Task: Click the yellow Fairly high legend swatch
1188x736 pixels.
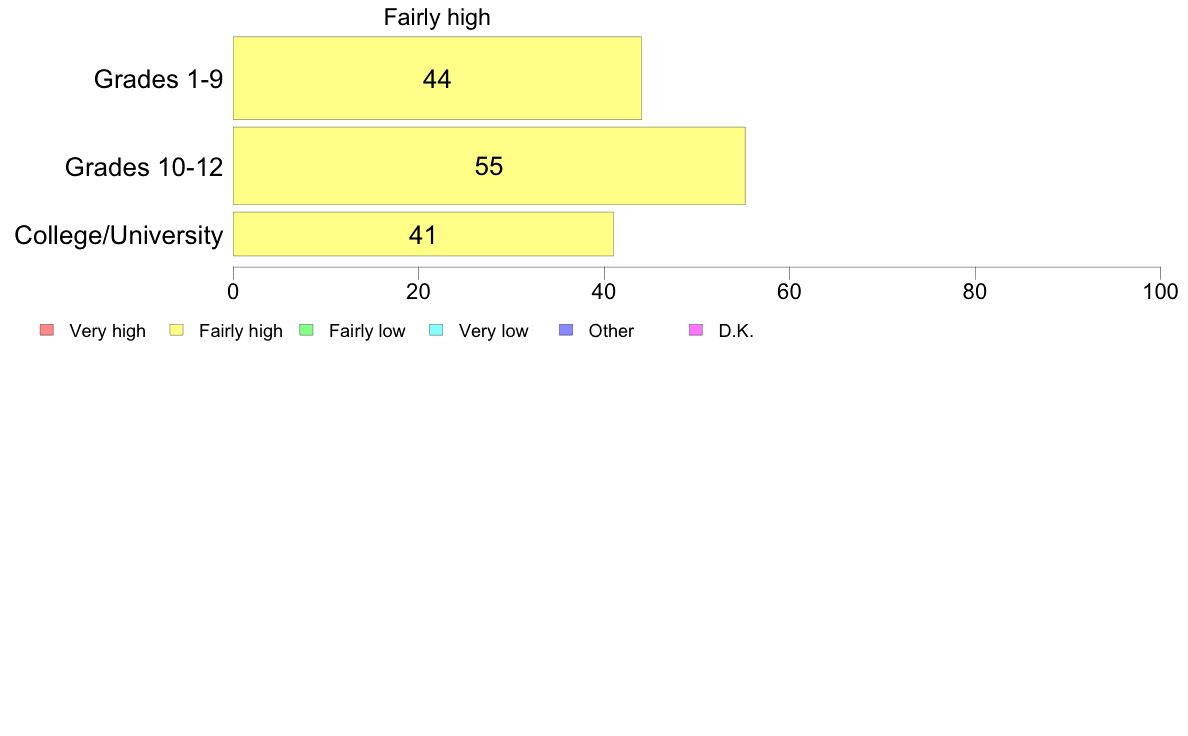Action: click(177, 330)
